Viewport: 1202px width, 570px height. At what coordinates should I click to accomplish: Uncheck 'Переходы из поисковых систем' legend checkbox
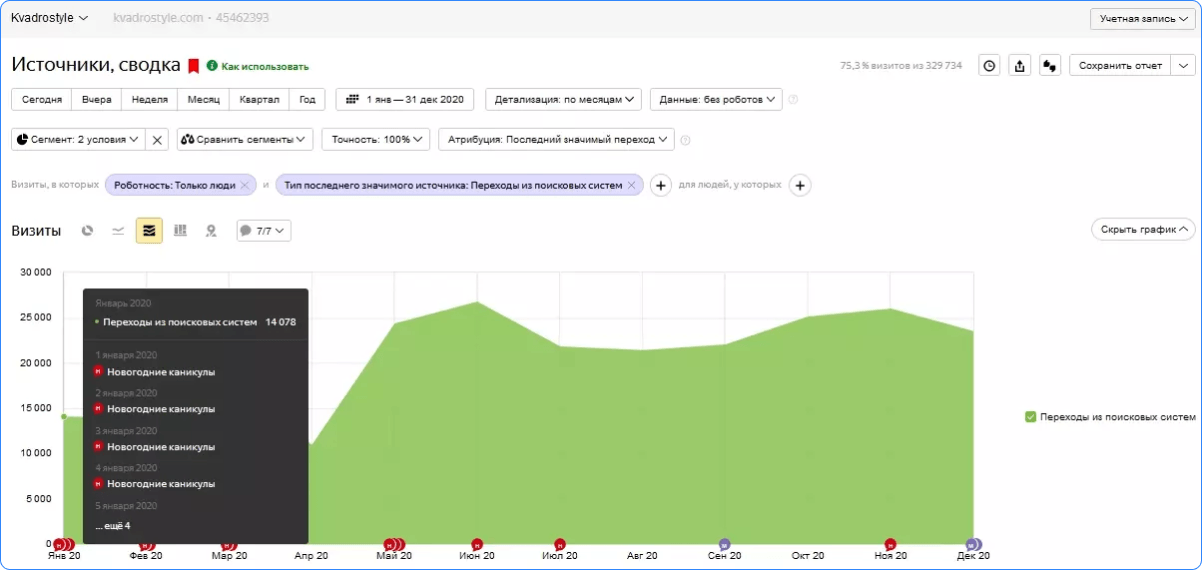[1031, 417]
